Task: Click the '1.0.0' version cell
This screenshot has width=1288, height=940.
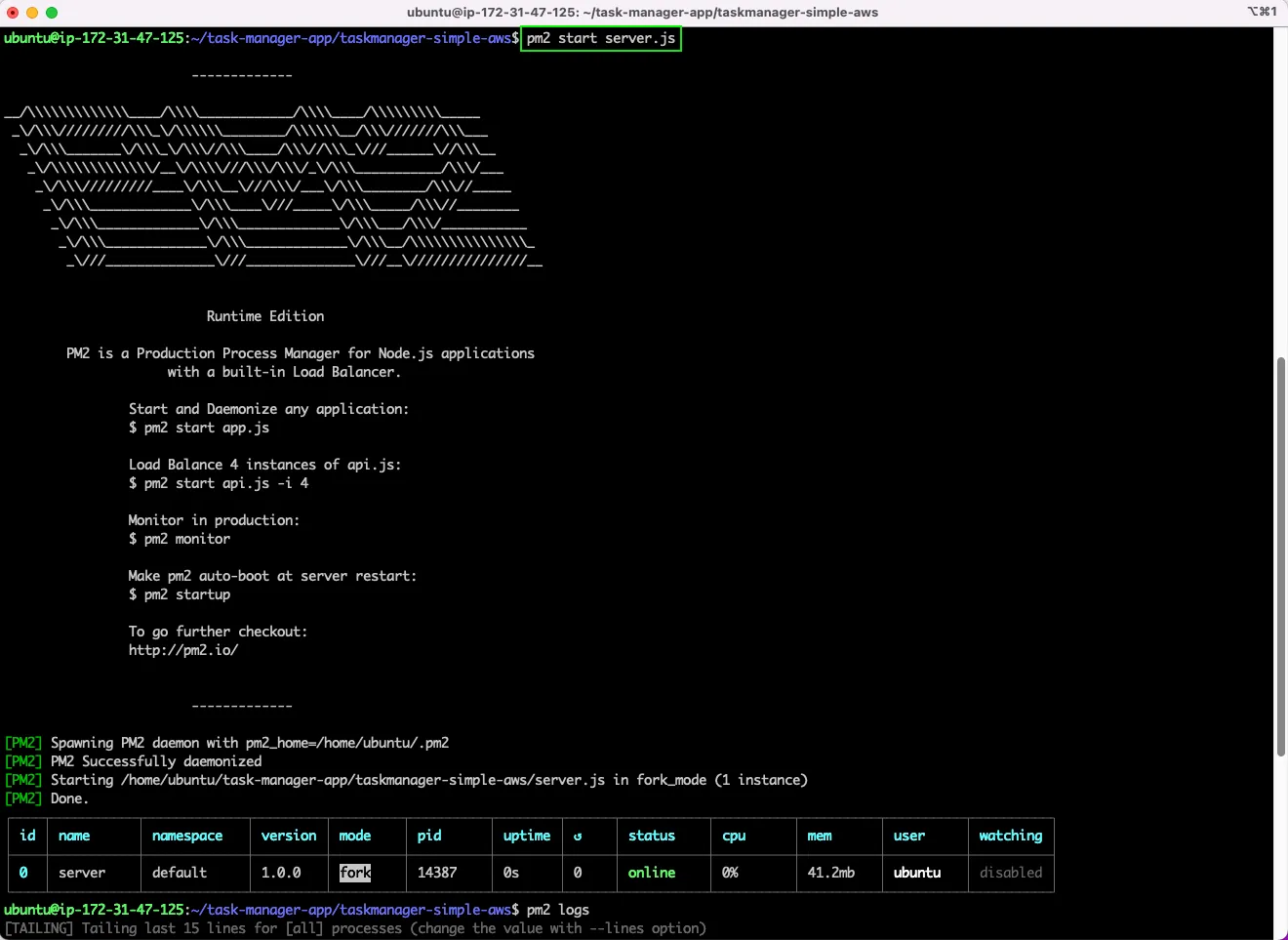Action: pos(281,873)
